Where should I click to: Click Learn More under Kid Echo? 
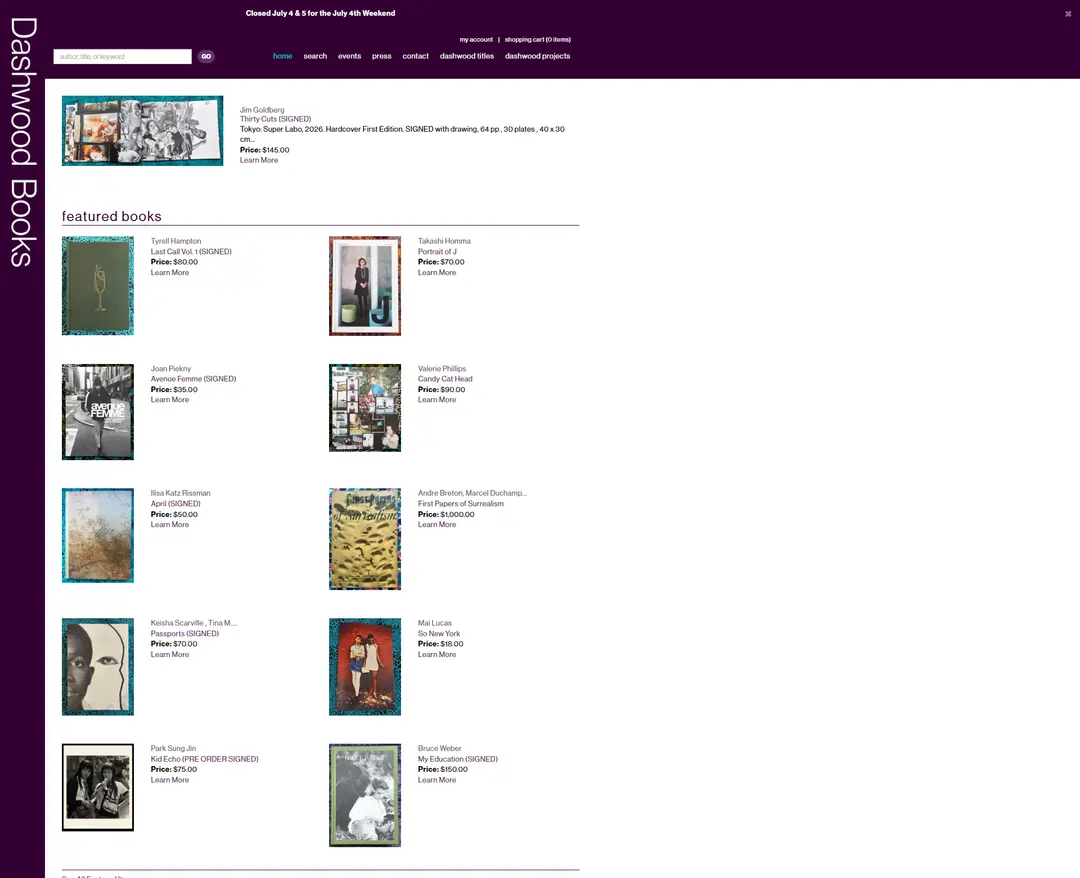(170, 780)
